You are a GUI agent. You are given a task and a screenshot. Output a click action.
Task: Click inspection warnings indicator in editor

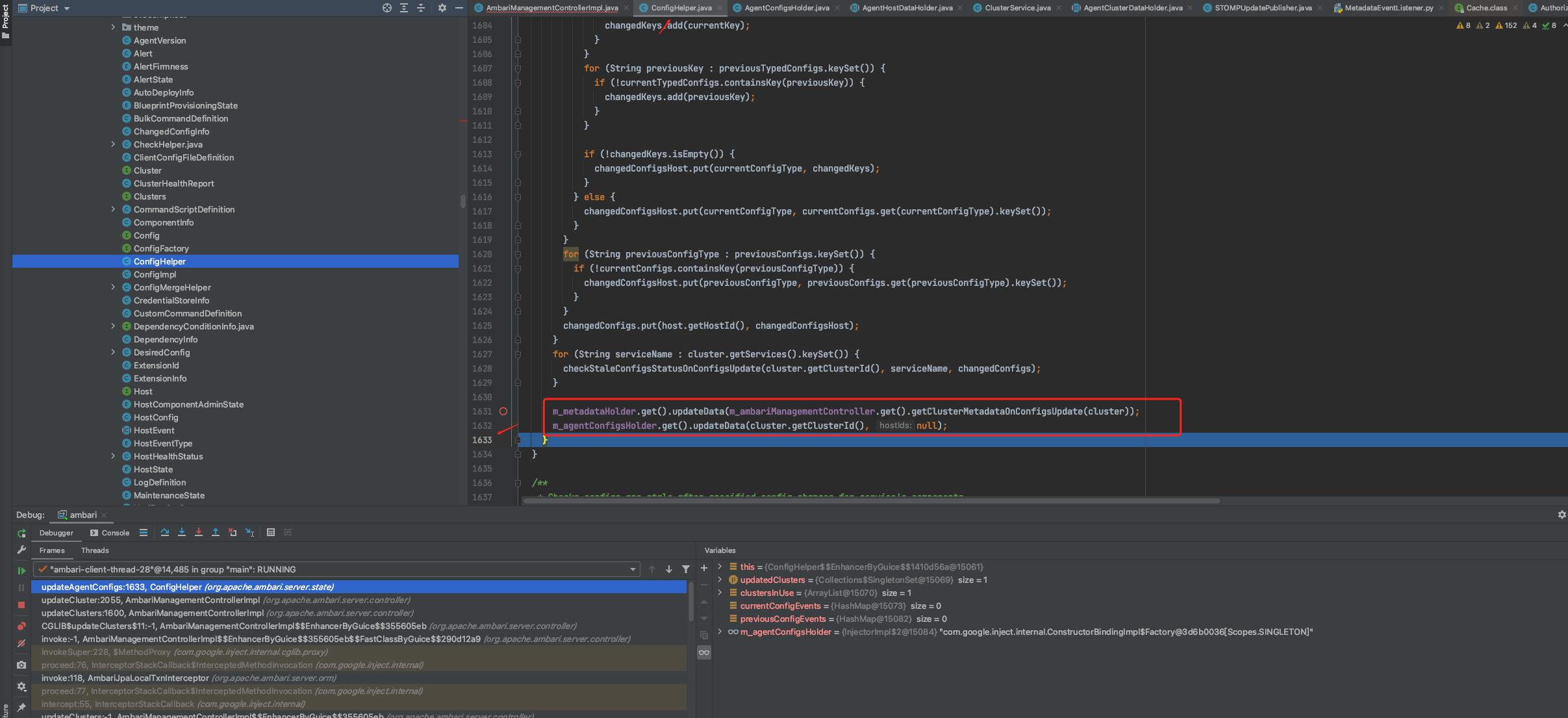[x=1507, y=25]
